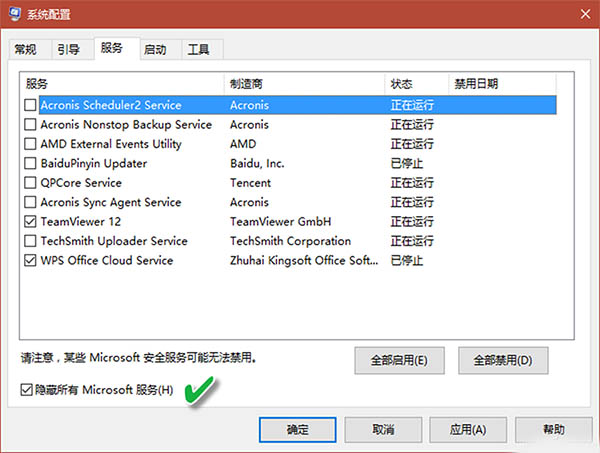Enable Acronis Scheduler2 Service checkbox

31,105
